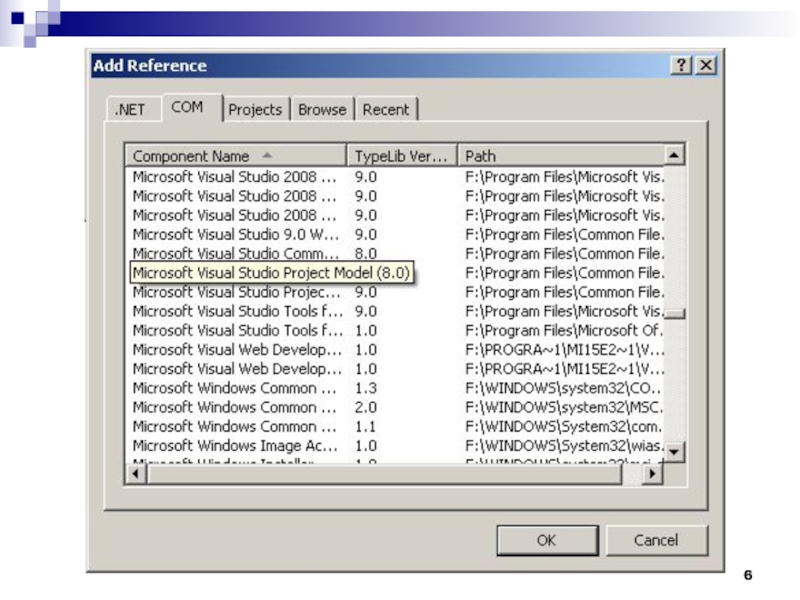
Task: Sort by the Path column header
Action: (561, 156)
